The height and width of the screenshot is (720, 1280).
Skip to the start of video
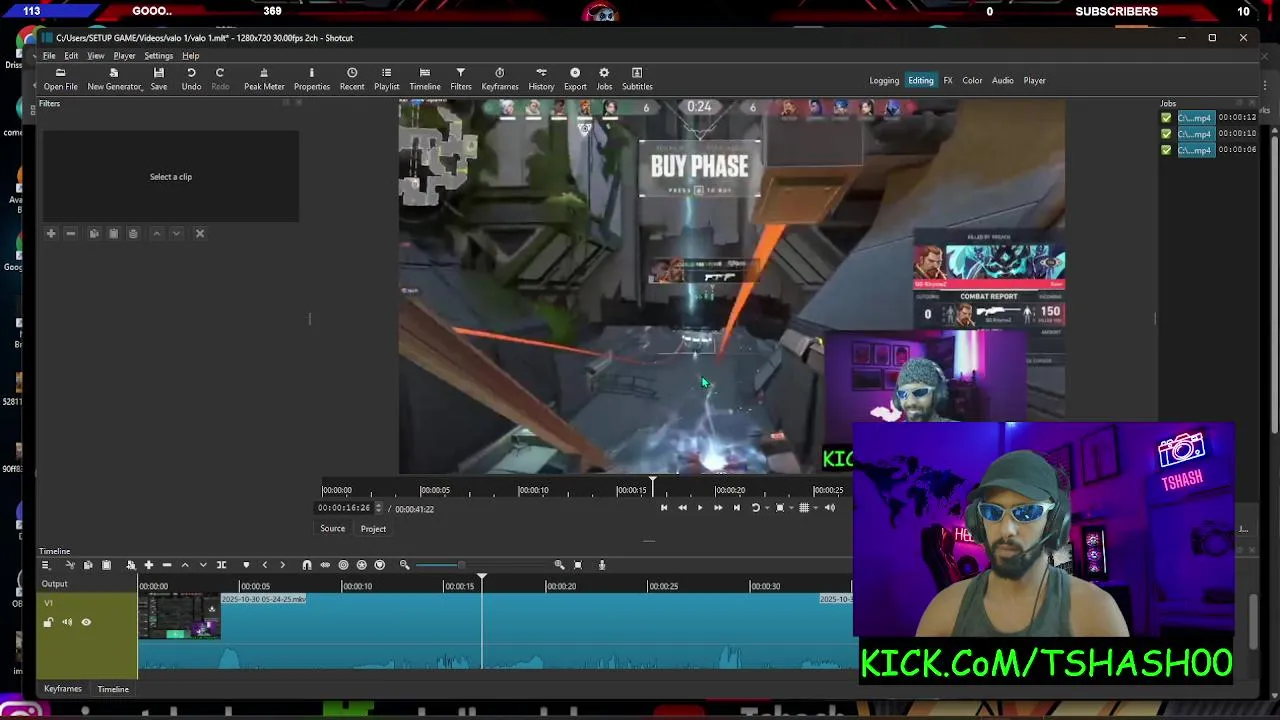pyautogui.click(x=664, y=508)
